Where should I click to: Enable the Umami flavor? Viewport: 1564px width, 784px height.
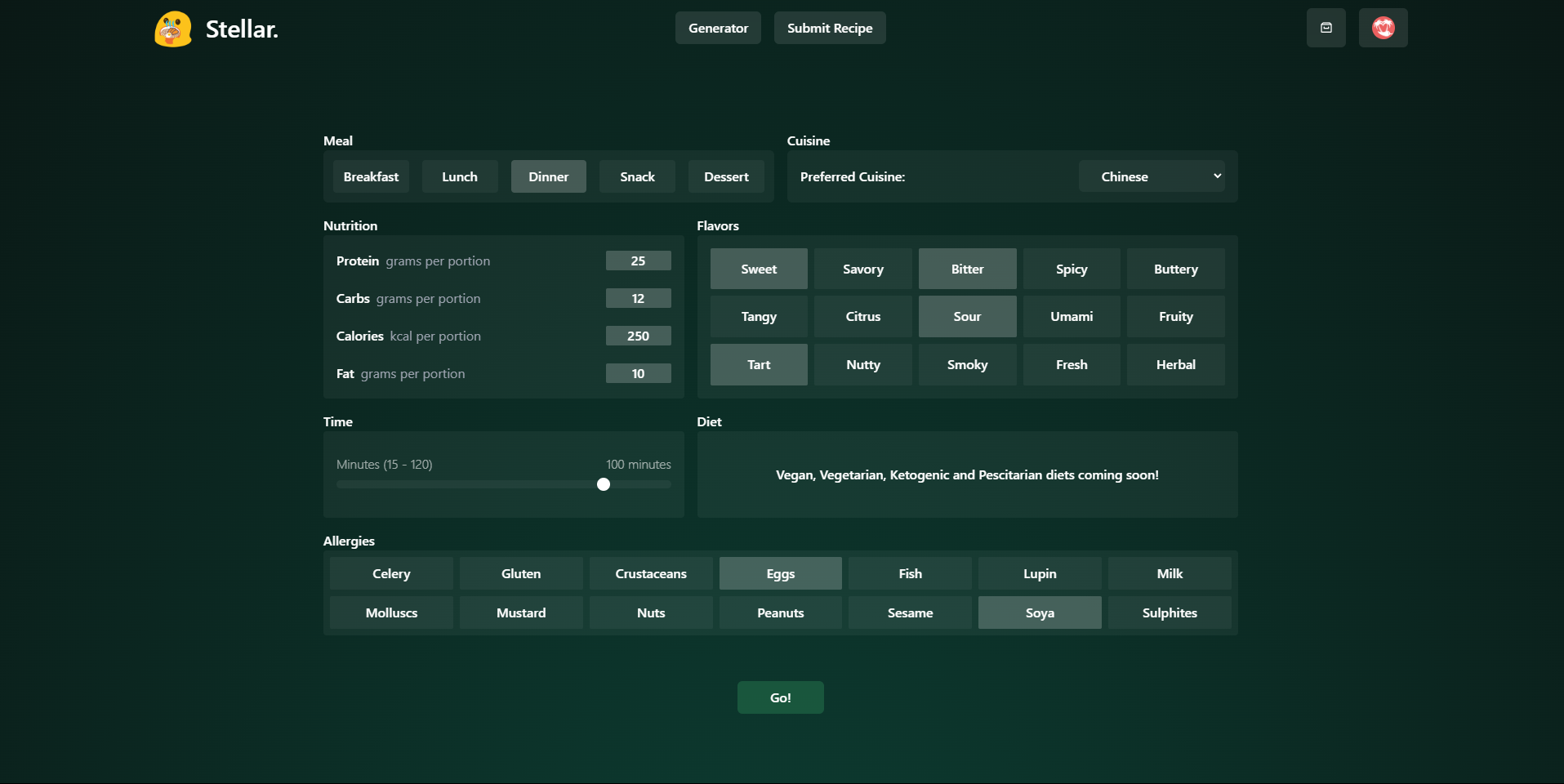pos(1072,316)
